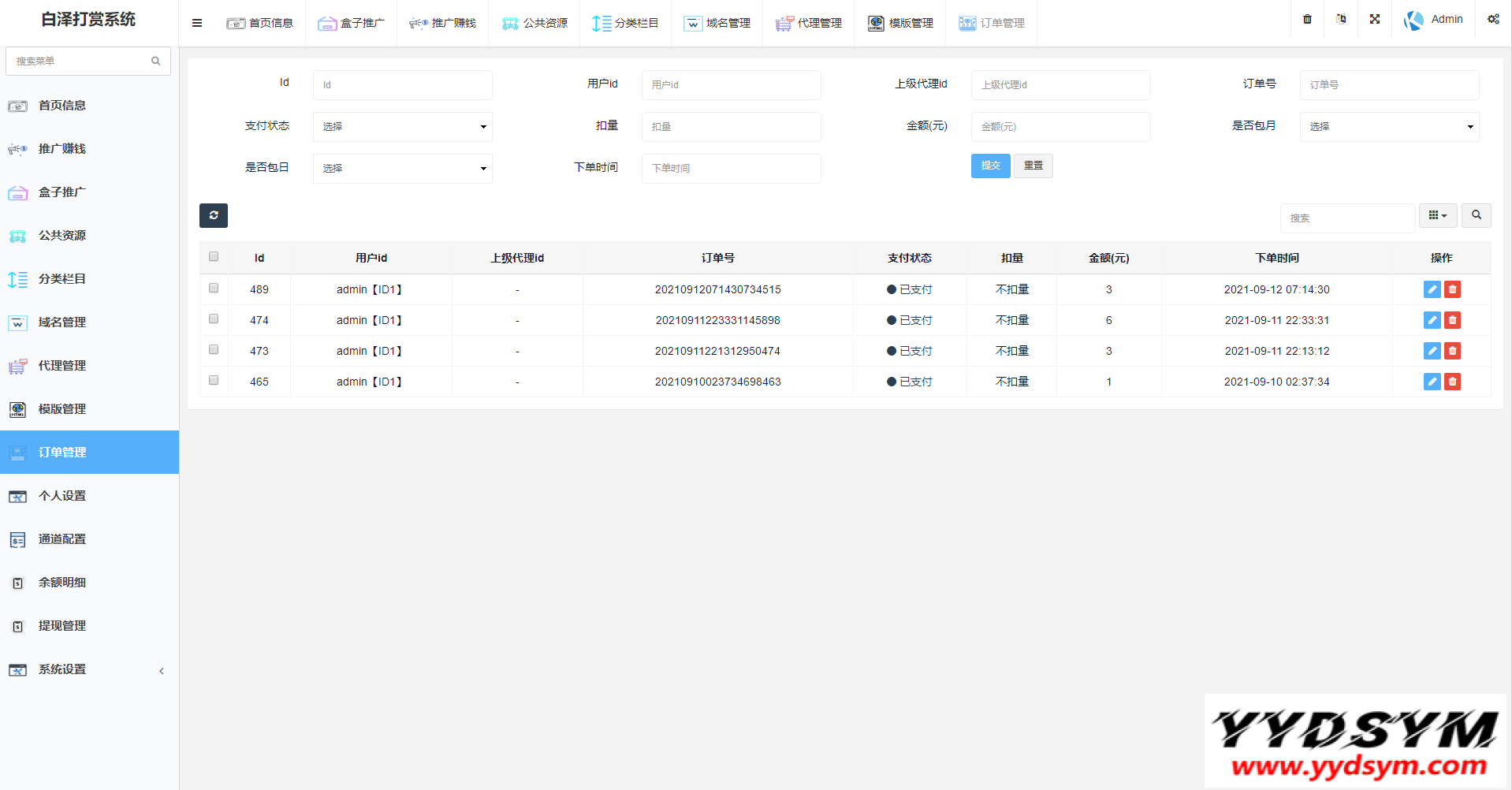
Task: Select 通道配置 in the sidebar menu
Action: pos(62,539)
